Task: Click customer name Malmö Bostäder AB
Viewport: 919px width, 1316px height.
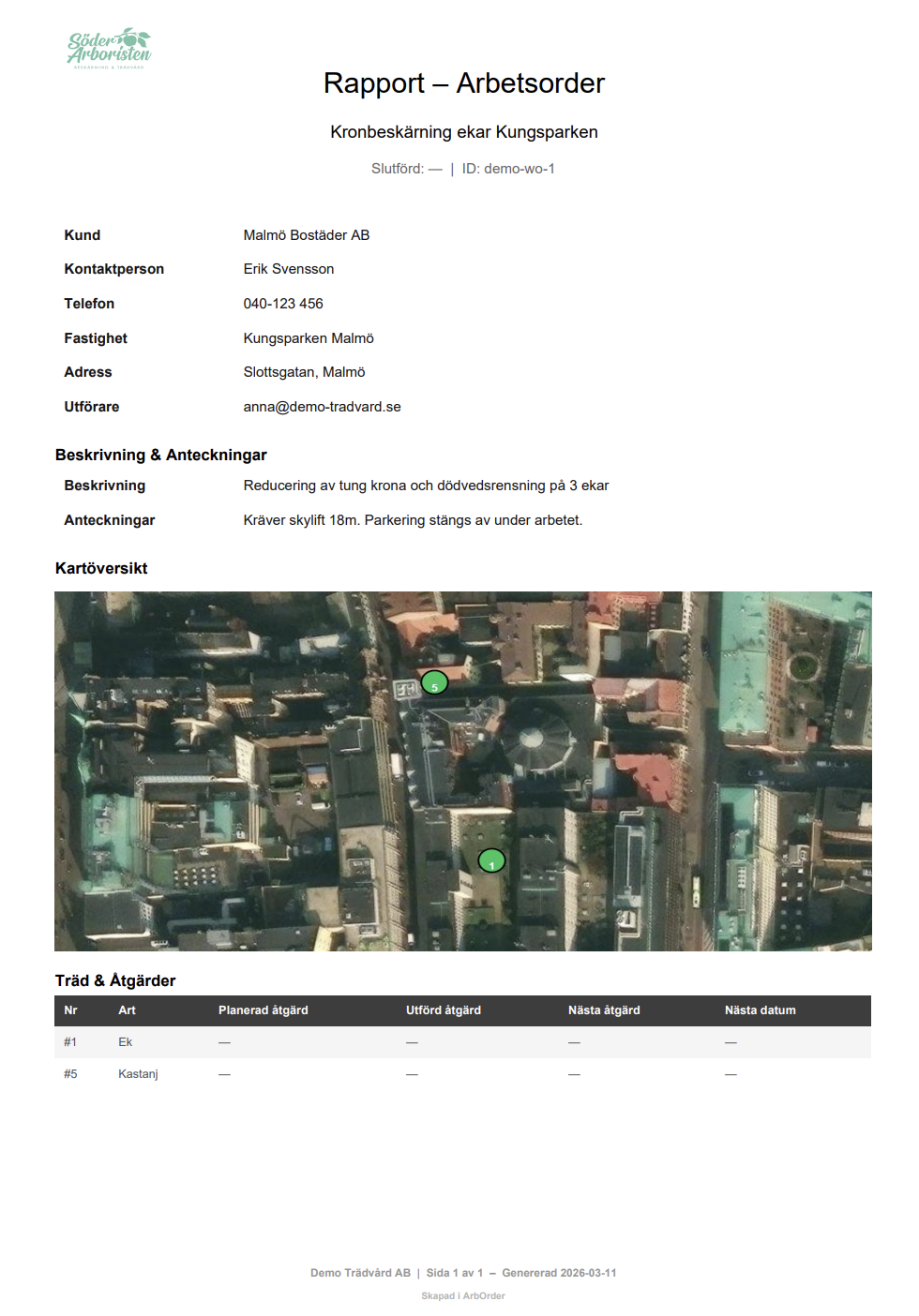Action: pos(307,235)
